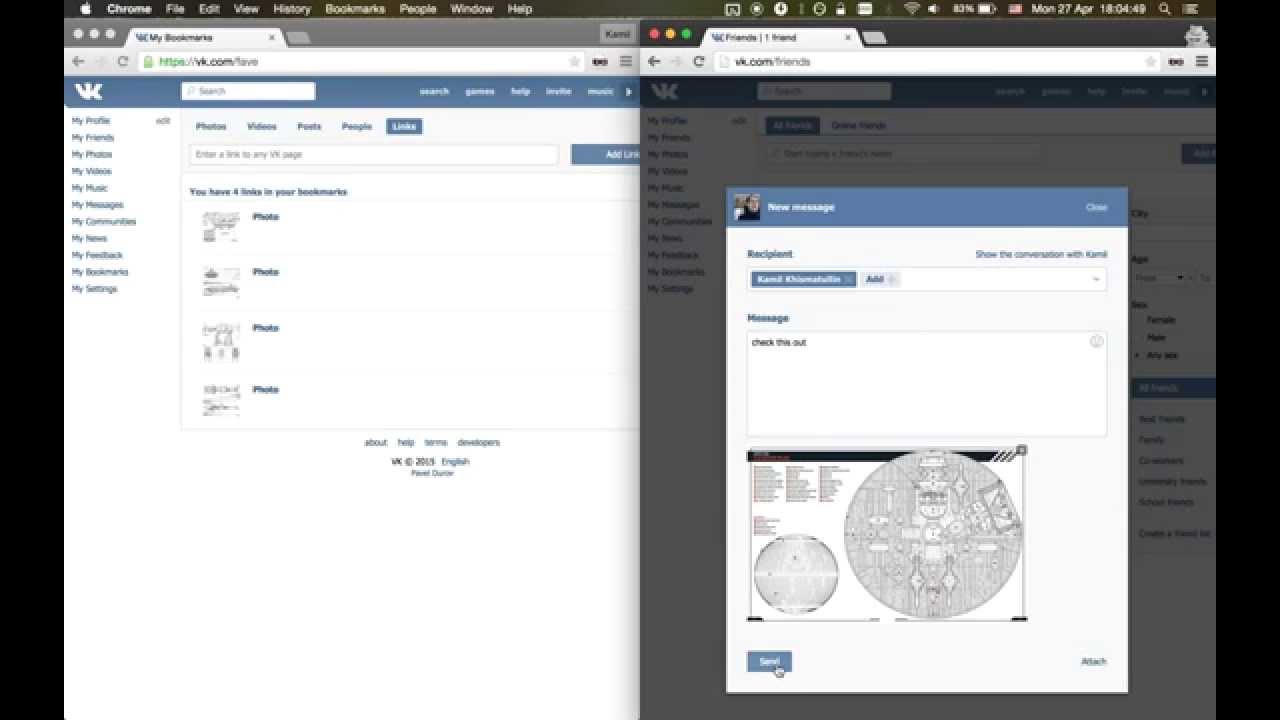Click the volume icon in menu bar
Viewport: 1280px width, 720px height.
(933, 9)
